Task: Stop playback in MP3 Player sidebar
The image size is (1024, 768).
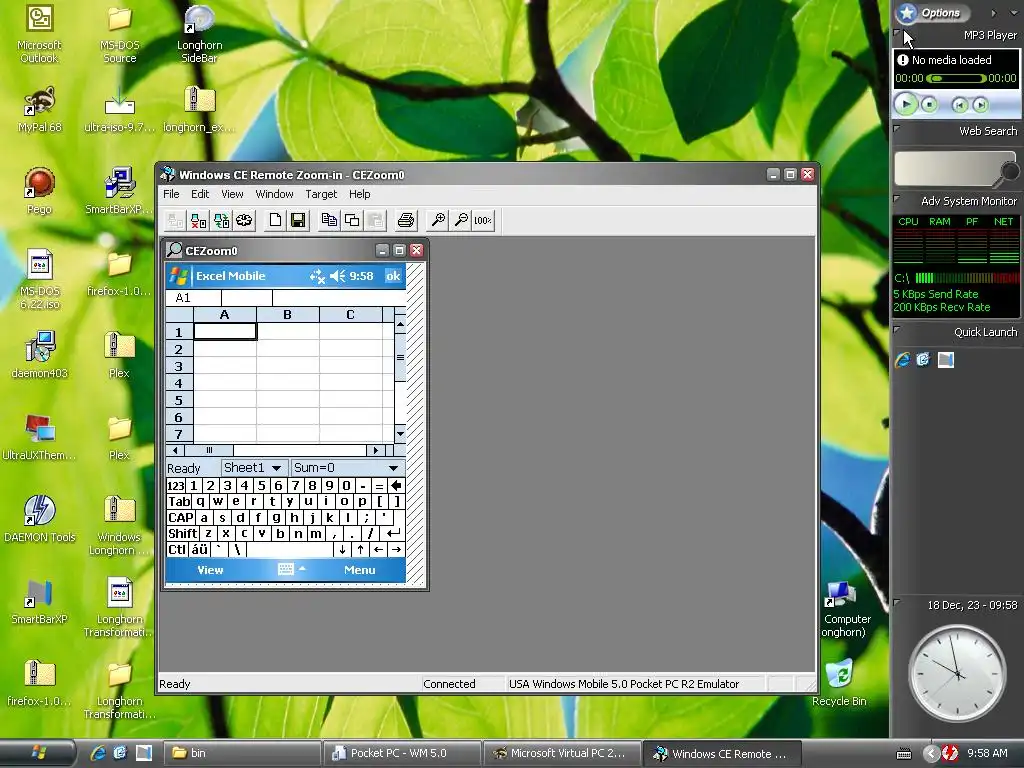Action: pos(929,104)
